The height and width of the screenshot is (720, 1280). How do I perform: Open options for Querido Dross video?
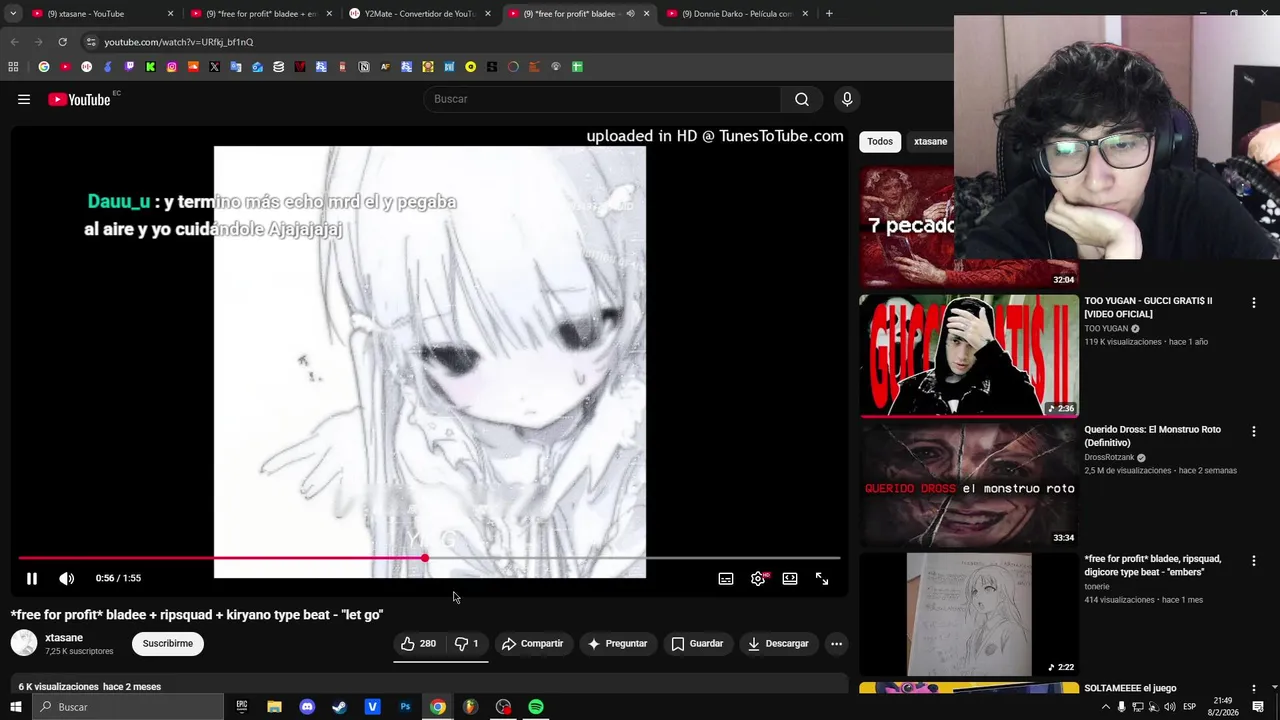1253,431
